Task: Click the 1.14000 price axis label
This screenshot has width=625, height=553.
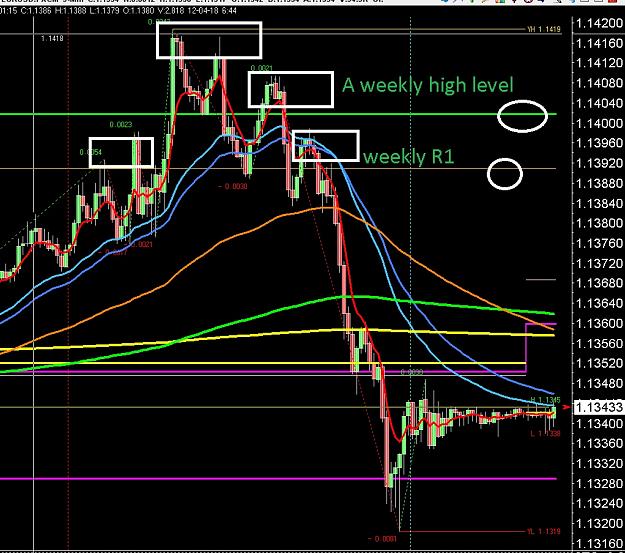Action: (x=599, y=123)
